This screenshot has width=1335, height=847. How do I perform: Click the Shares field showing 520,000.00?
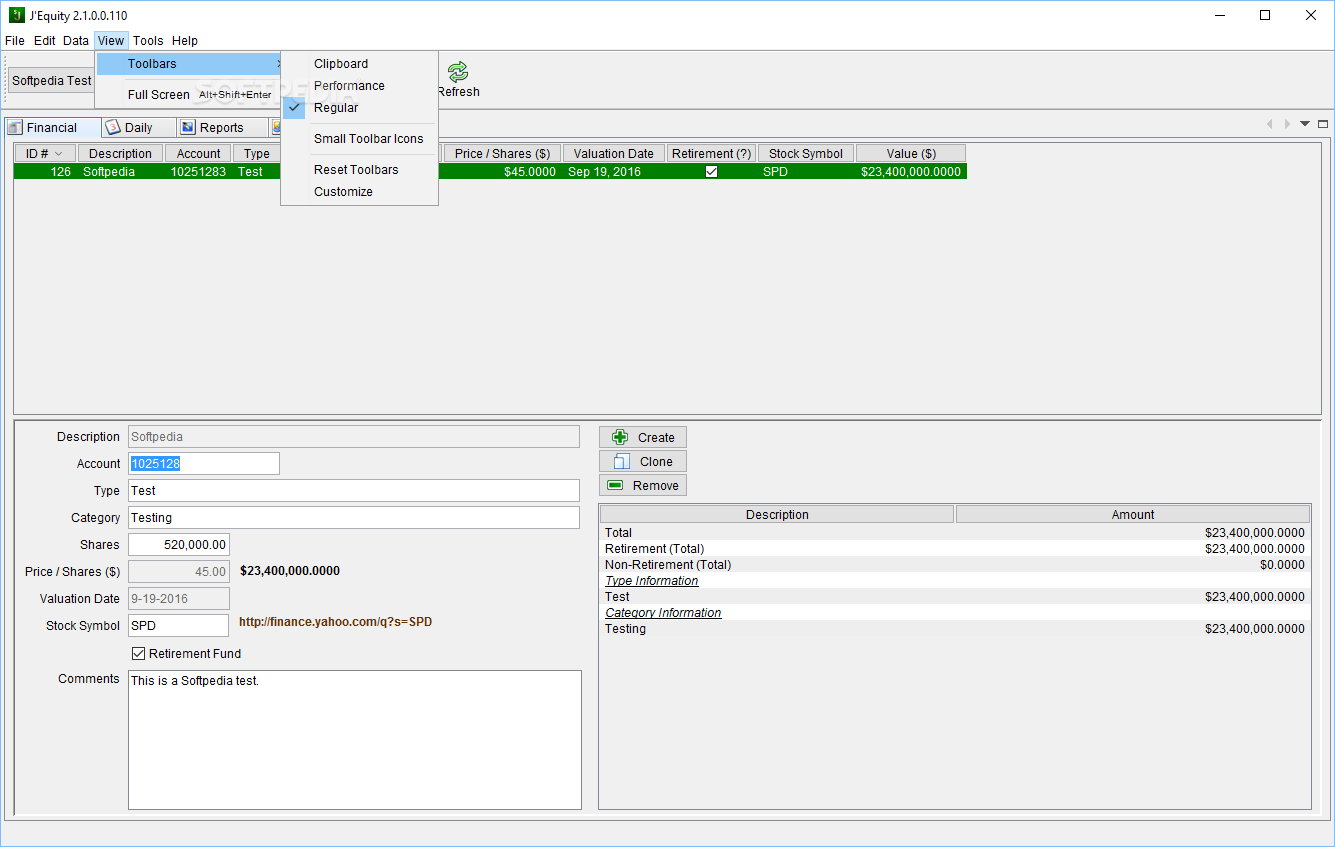coord(179,544)
